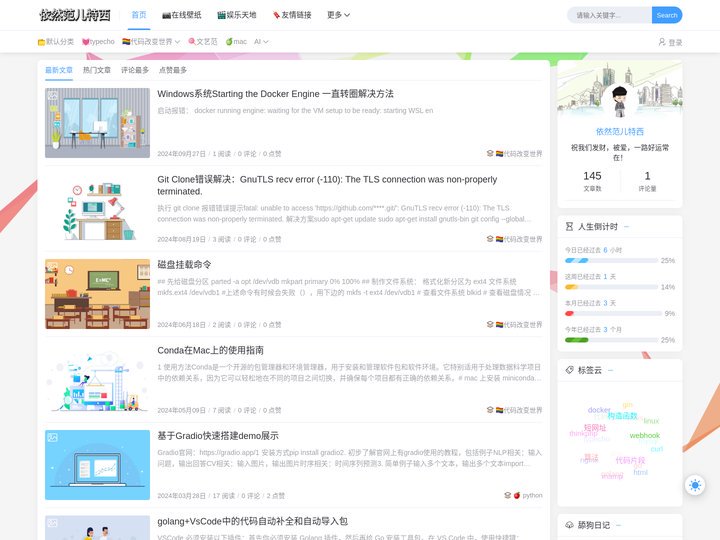Click the 在线壁纸 camera icon
The image size is (720, 540).
166,16
